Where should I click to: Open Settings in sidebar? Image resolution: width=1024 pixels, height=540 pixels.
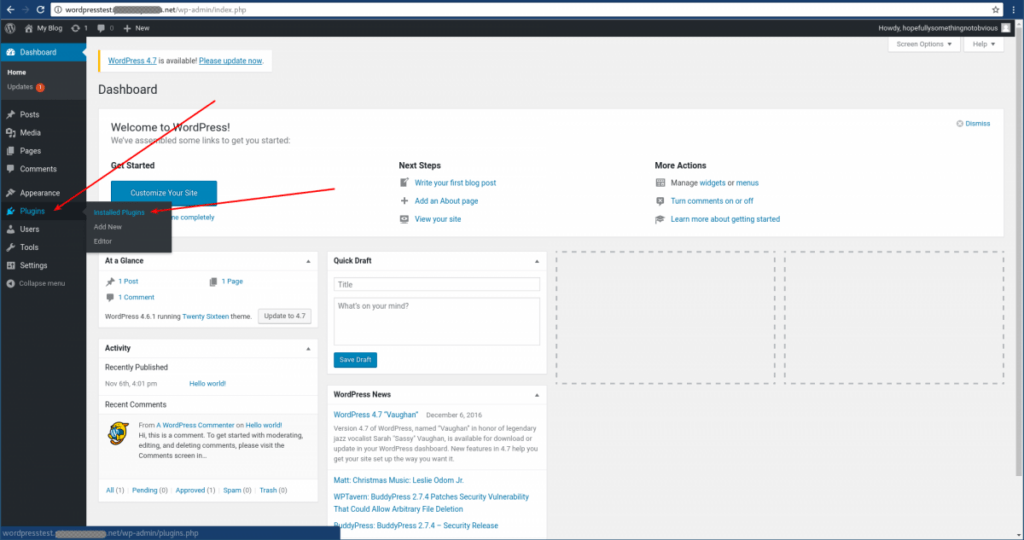[x=43, y=266]
